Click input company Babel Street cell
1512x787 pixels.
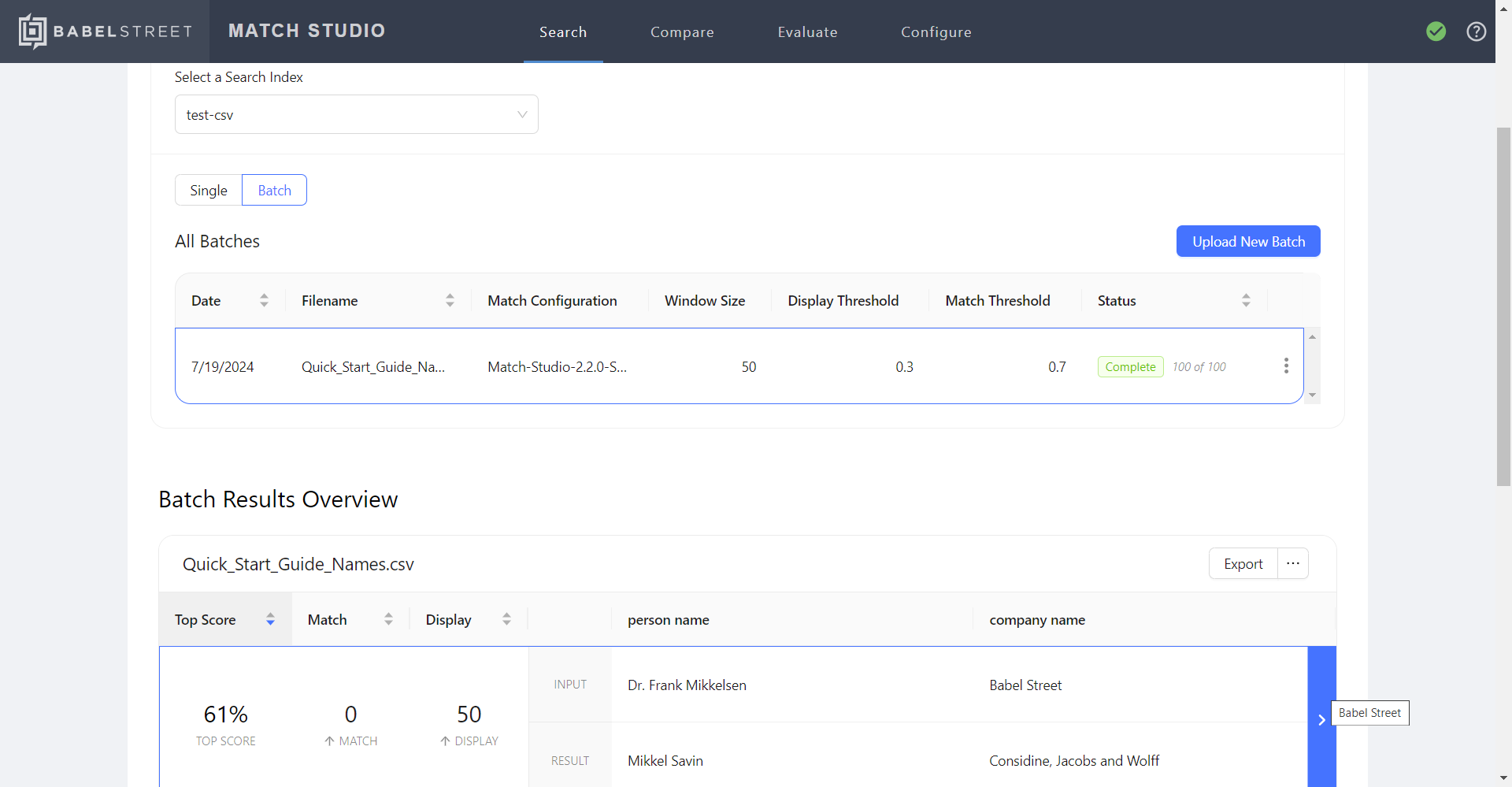[x=1025, y=685]
